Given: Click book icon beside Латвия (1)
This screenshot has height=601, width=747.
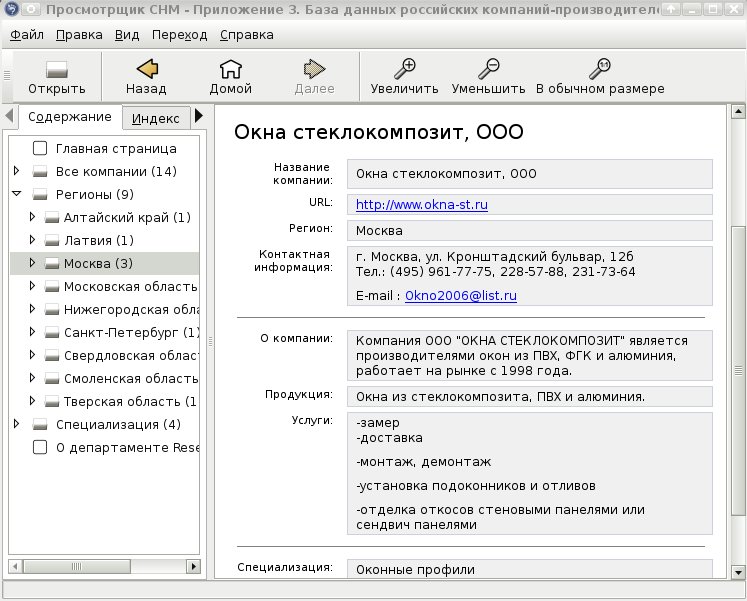Looking at the screenshot, I should point(51,240).
